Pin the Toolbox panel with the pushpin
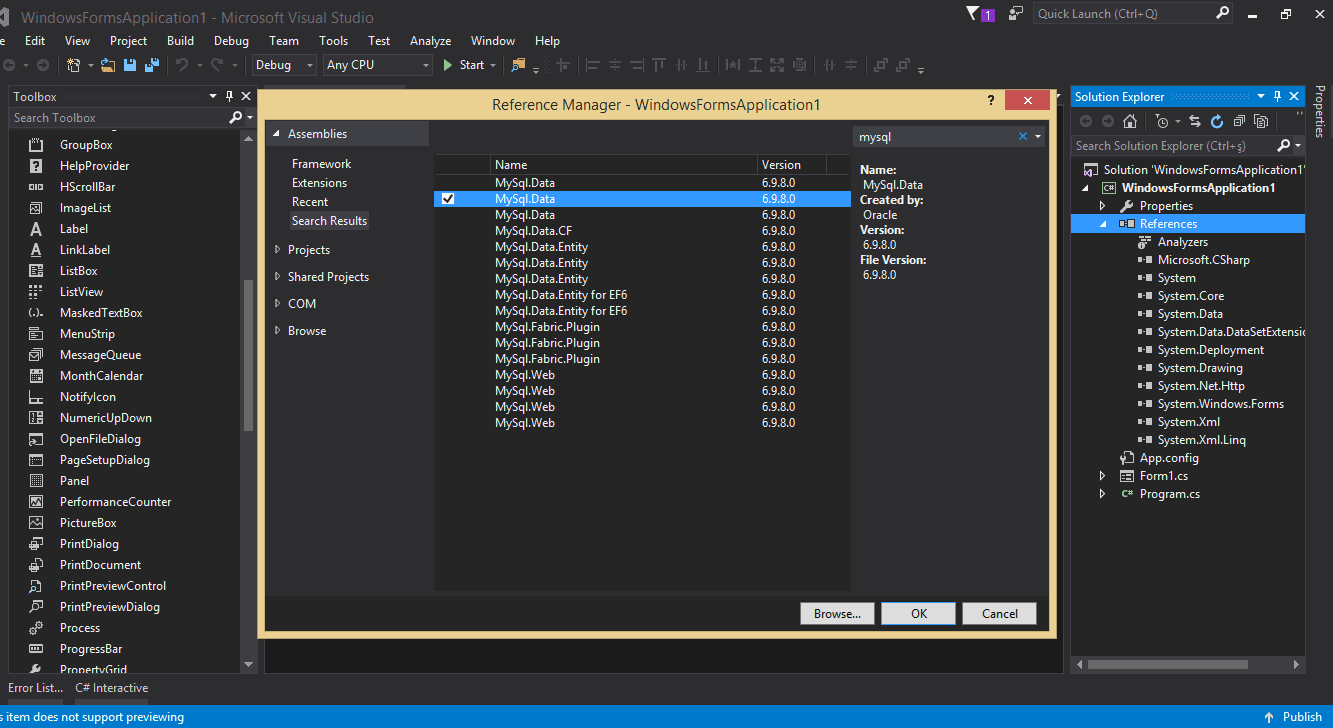 (229, 96)
